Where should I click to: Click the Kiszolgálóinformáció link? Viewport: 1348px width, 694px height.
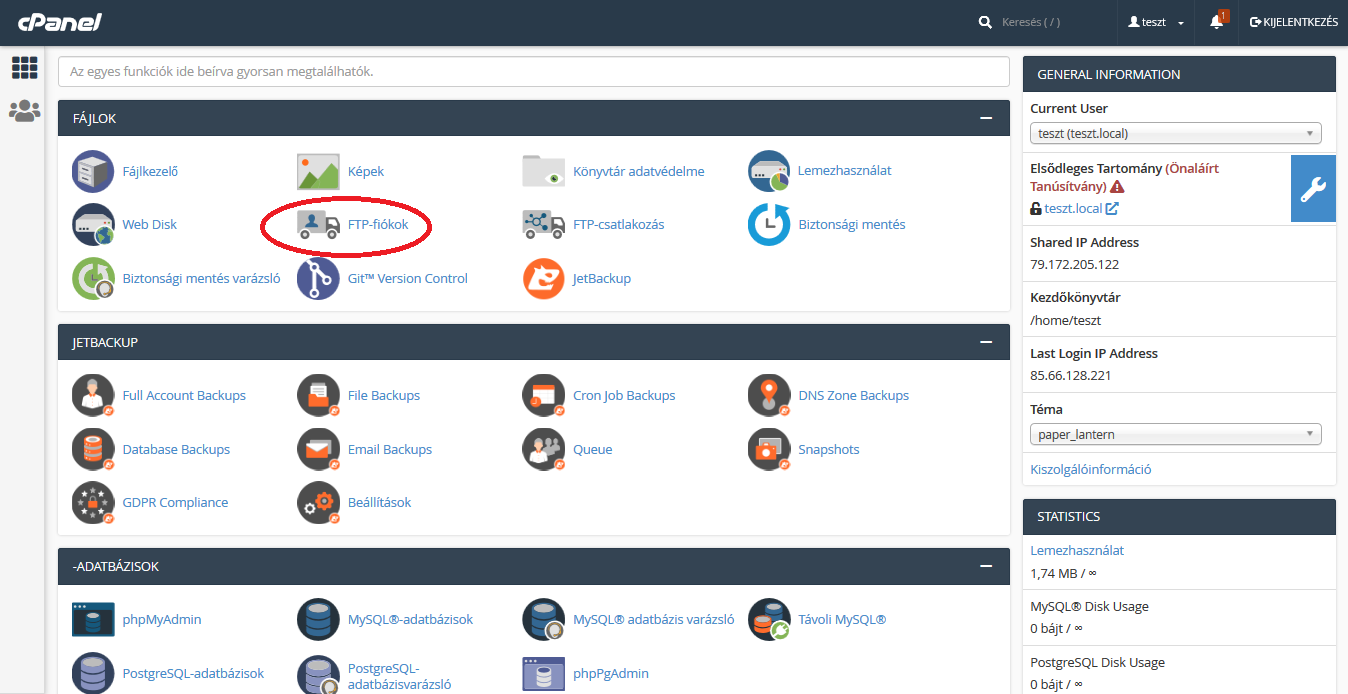[x=1091, y=469]
